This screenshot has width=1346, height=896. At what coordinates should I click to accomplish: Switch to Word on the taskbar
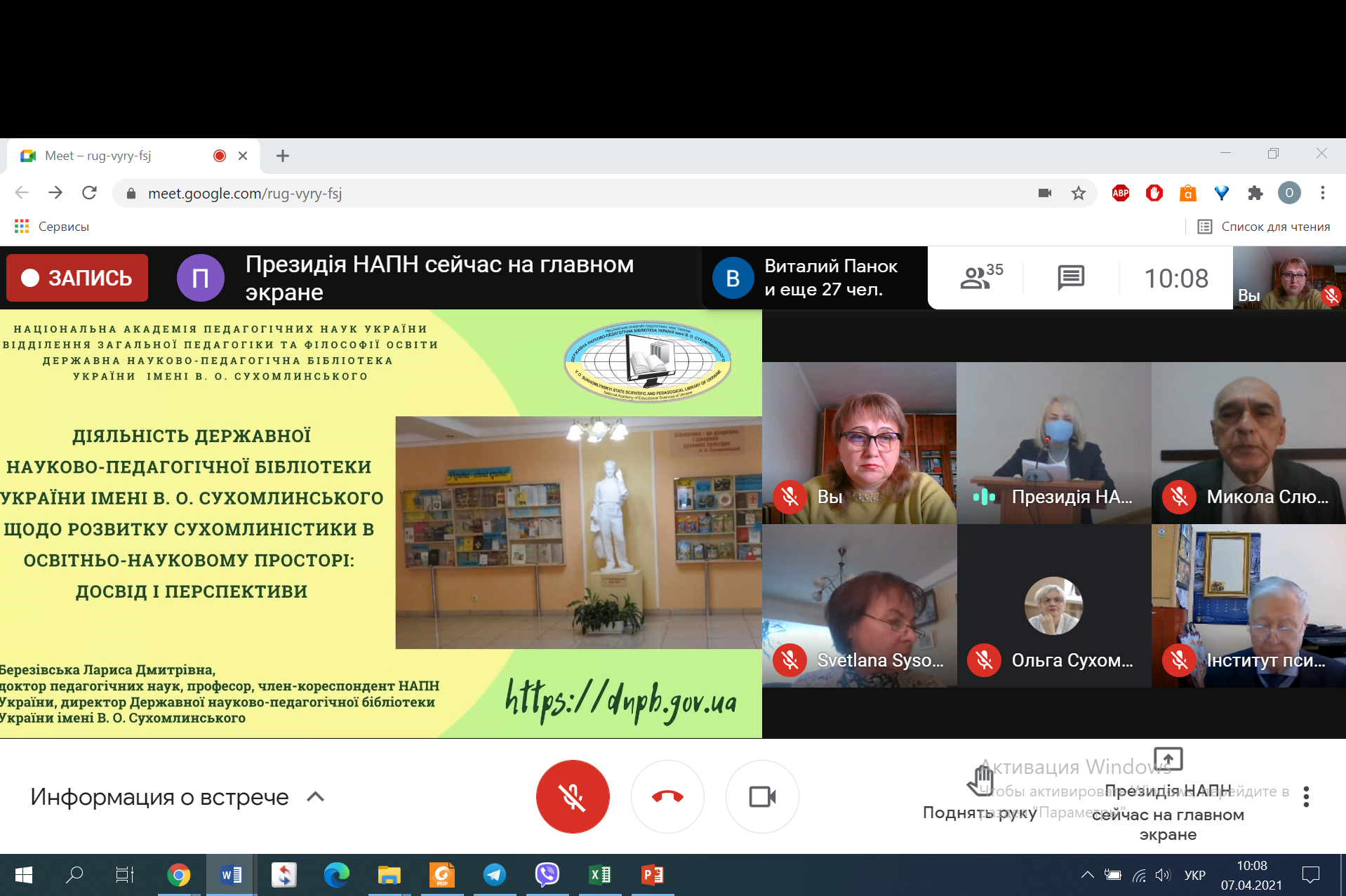(232, 875)
